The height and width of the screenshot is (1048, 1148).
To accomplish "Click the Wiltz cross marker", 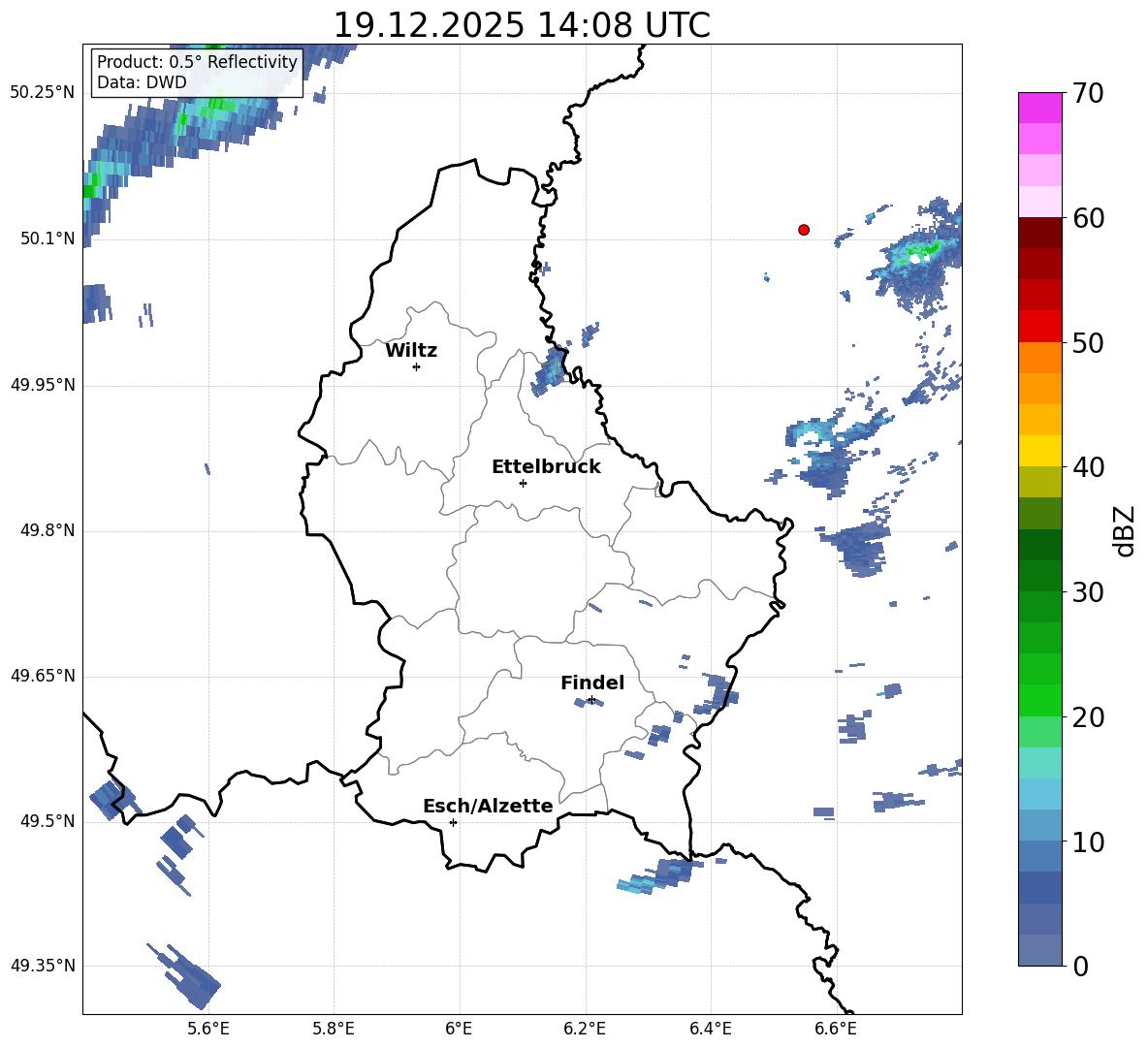I will [x=417, y=366].
